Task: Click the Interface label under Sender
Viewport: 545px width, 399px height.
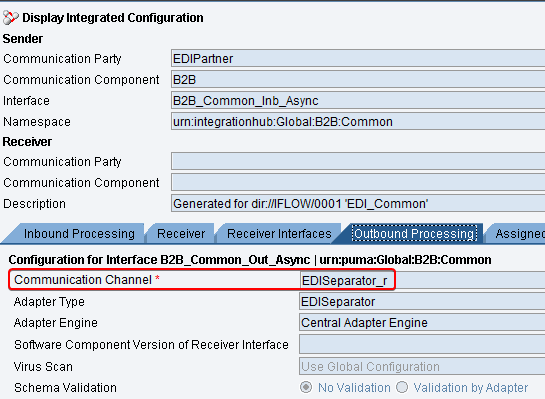Action: pos(26,101)
